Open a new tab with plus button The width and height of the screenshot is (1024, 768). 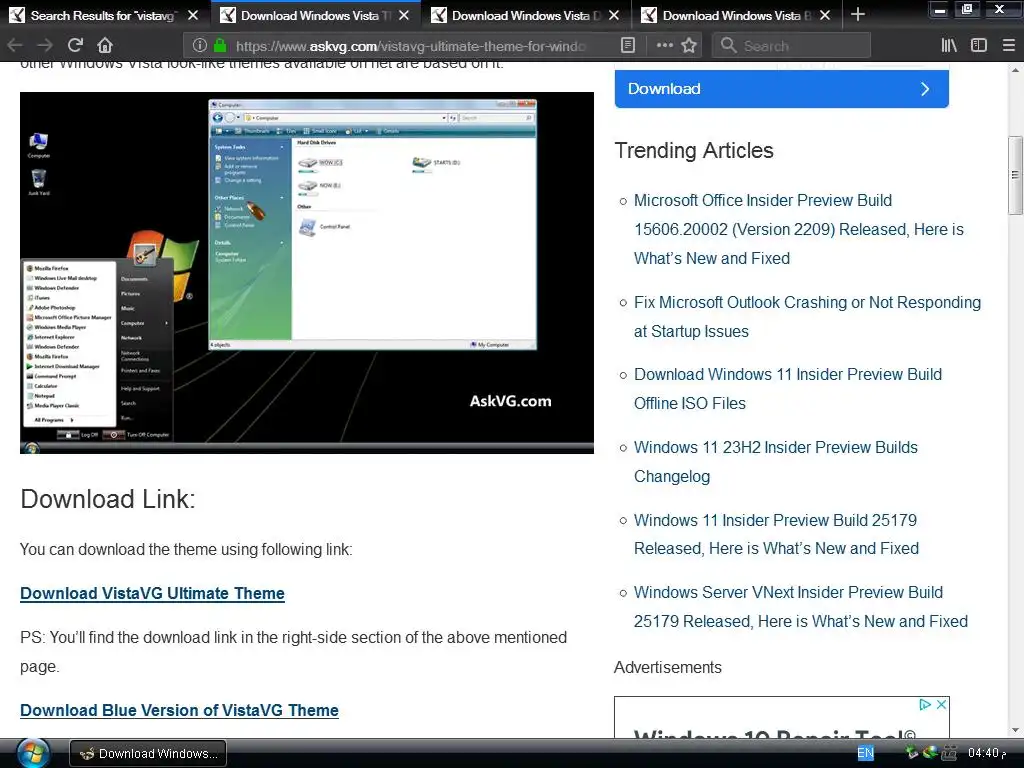click(858, 14)
